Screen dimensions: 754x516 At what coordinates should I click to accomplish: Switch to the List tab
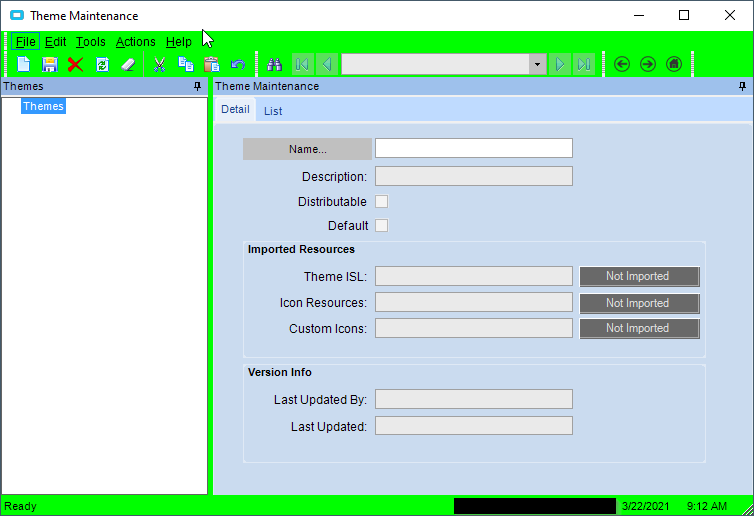[273, 111]
